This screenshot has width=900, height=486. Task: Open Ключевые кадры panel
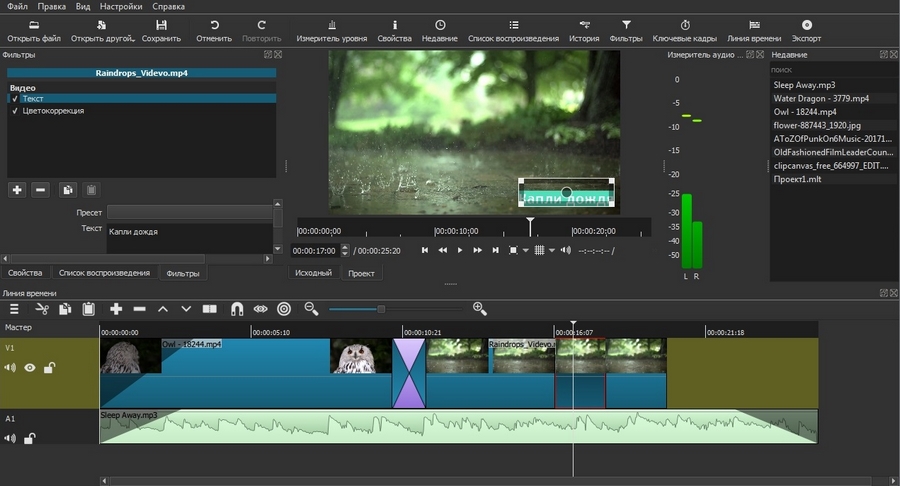pyautogui.click(x=684, y=31)
